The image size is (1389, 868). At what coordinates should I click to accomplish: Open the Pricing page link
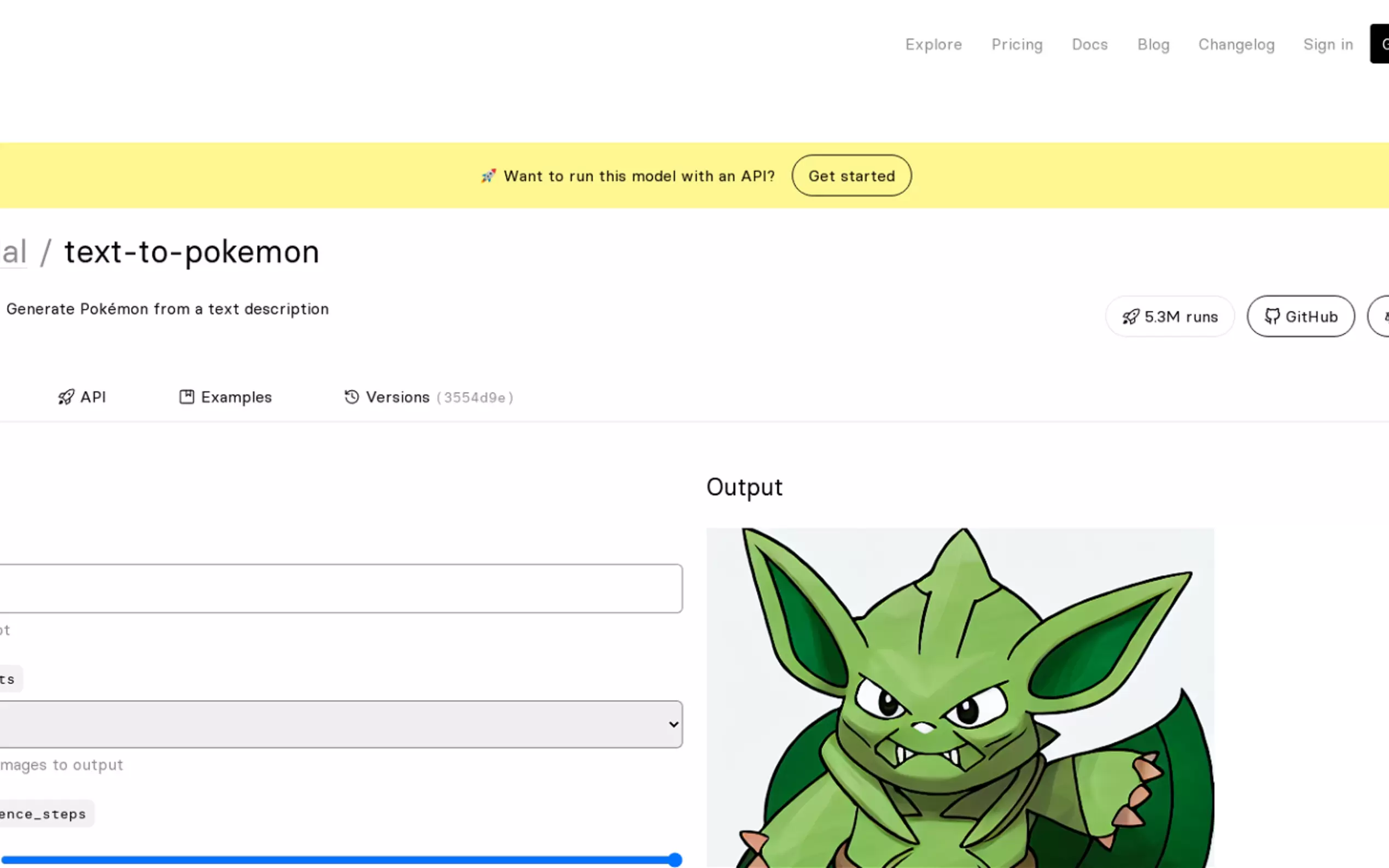click(1017, 45)
